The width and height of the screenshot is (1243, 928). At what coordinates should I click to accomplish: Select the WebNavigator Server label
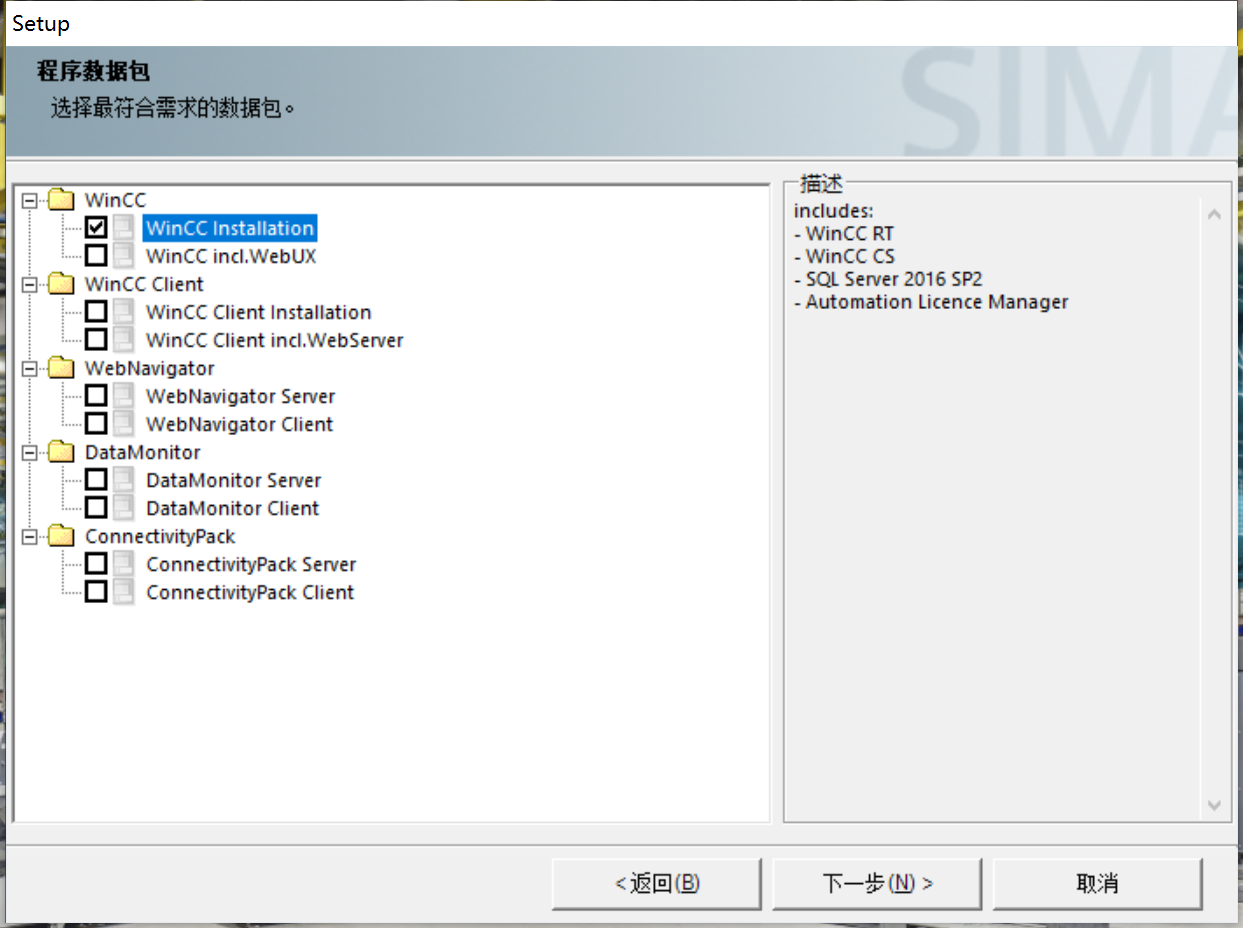[240, 396]
